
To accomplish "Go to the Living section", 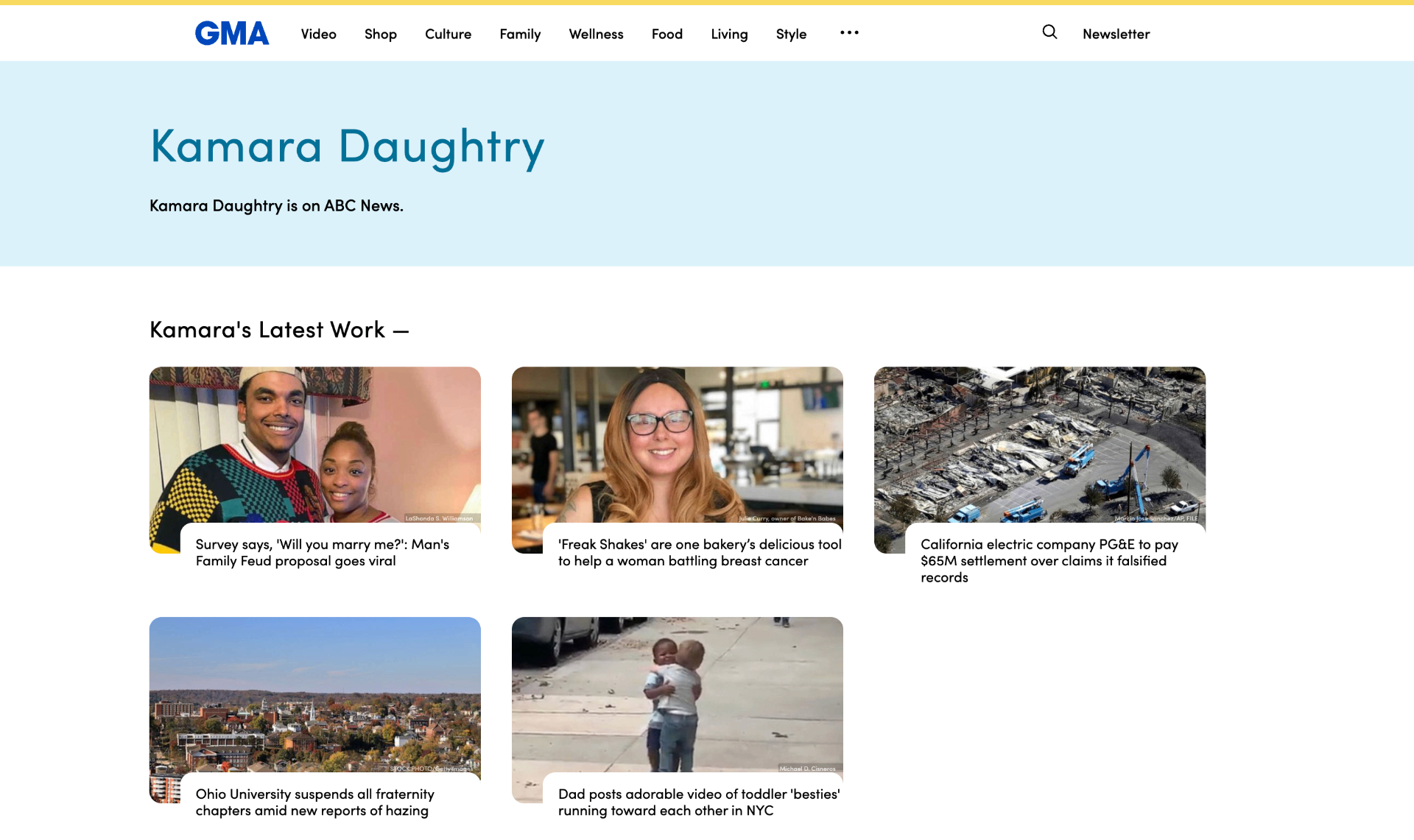I will (729, 34).
